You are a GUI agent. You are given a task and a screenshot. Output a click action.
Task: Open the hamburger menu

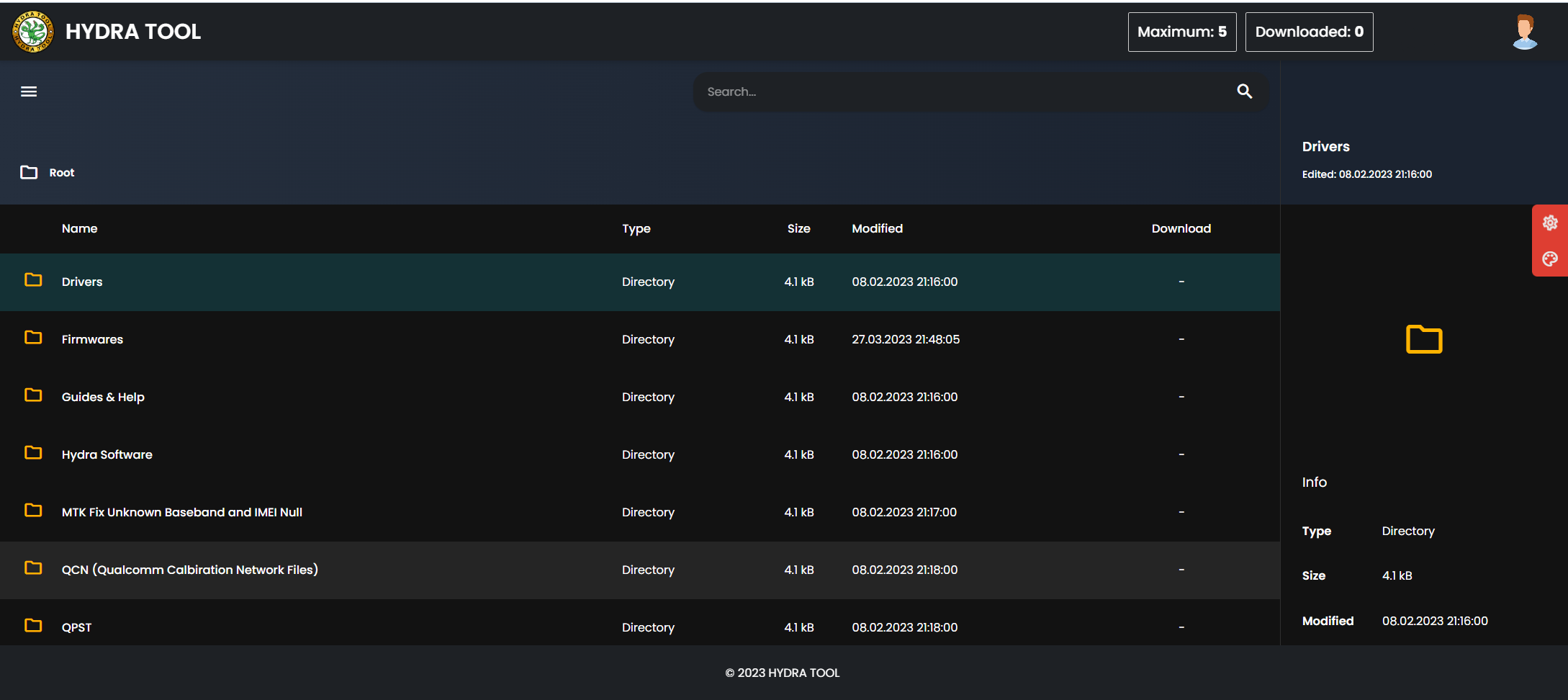pyautogui.click(x=29, y=91)
